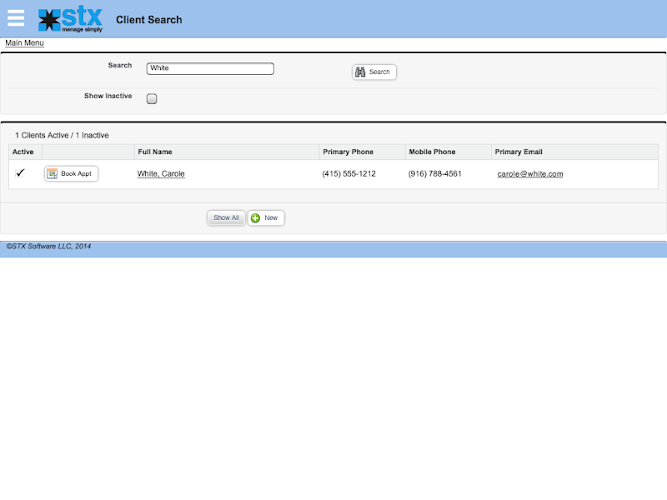Click the 1 Clients Active / 1 Inactive text
Image resolution: width=667 pixels, height=500 pixels.
[x=62, y=135]
